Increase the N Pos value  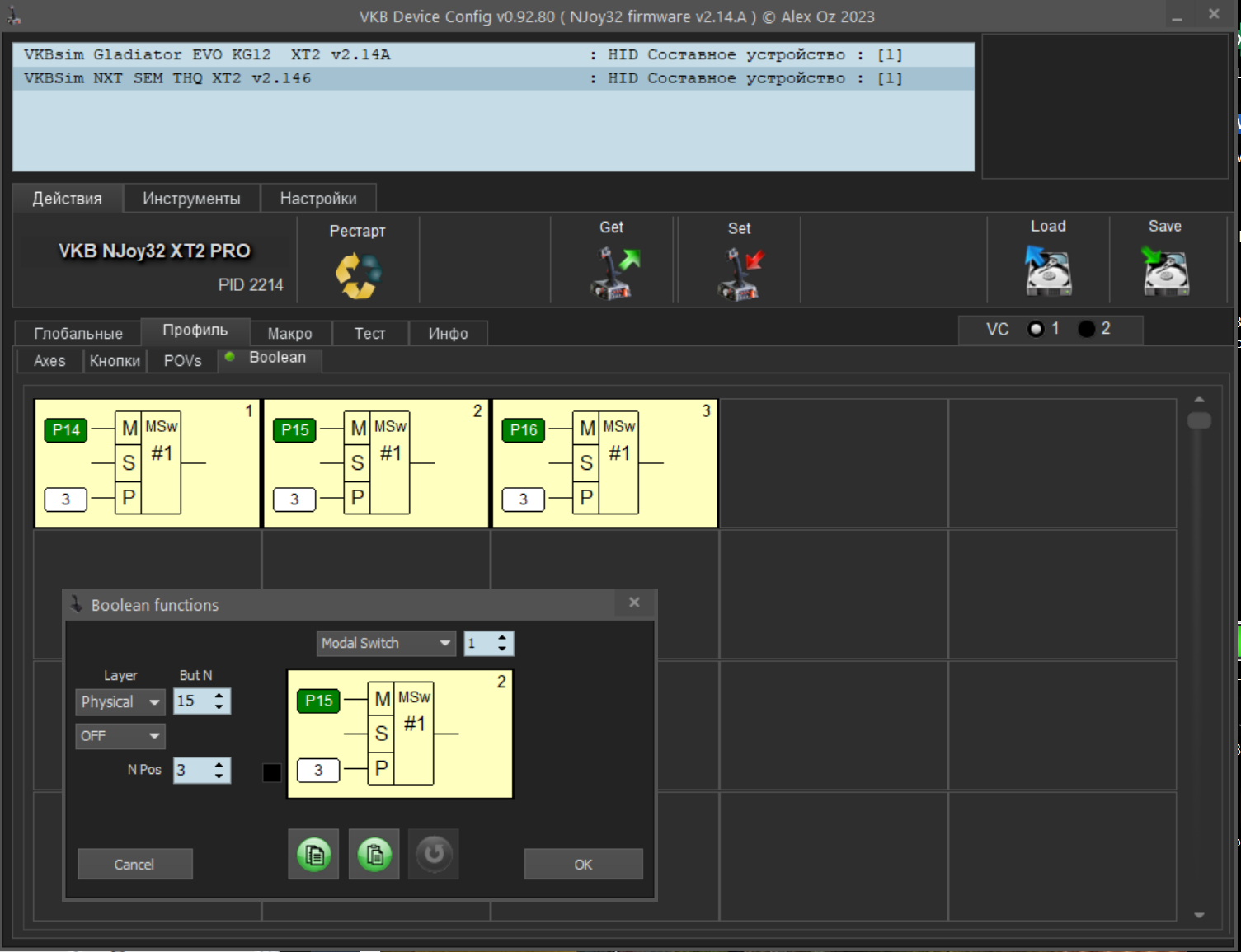tap(219, 765)
